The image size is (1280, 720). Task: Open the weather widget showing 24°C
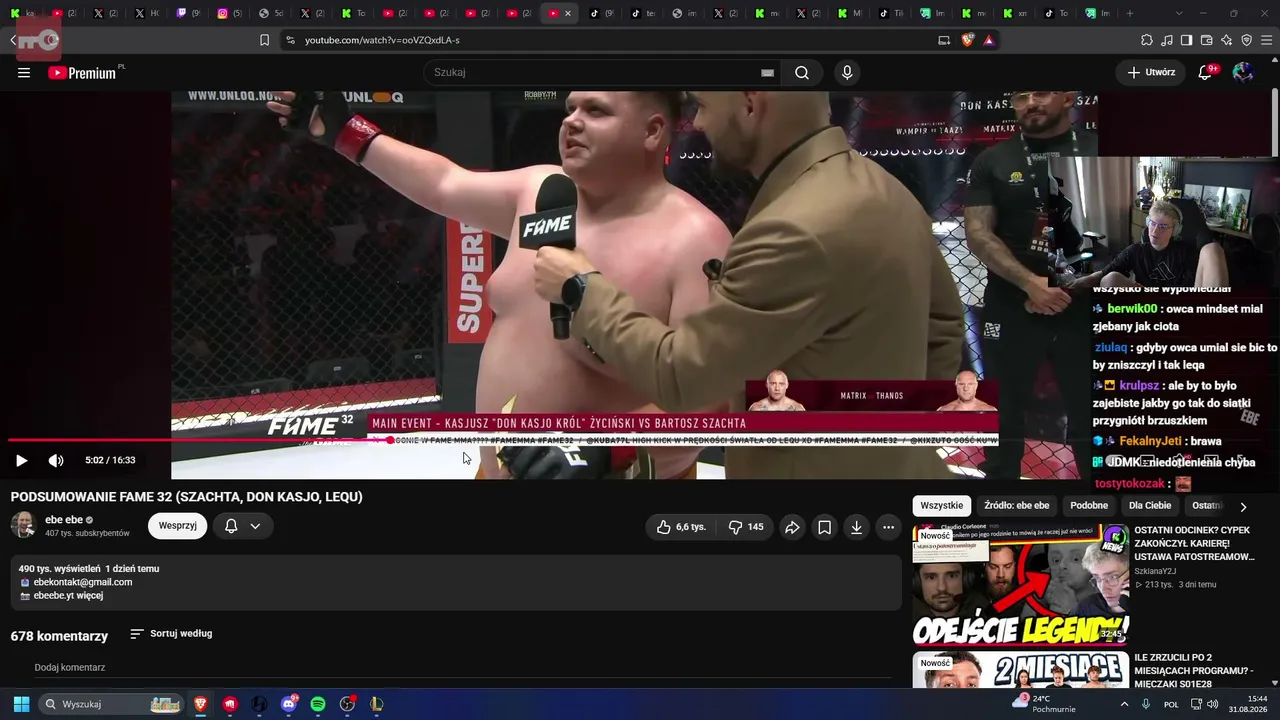(1043, 704)
